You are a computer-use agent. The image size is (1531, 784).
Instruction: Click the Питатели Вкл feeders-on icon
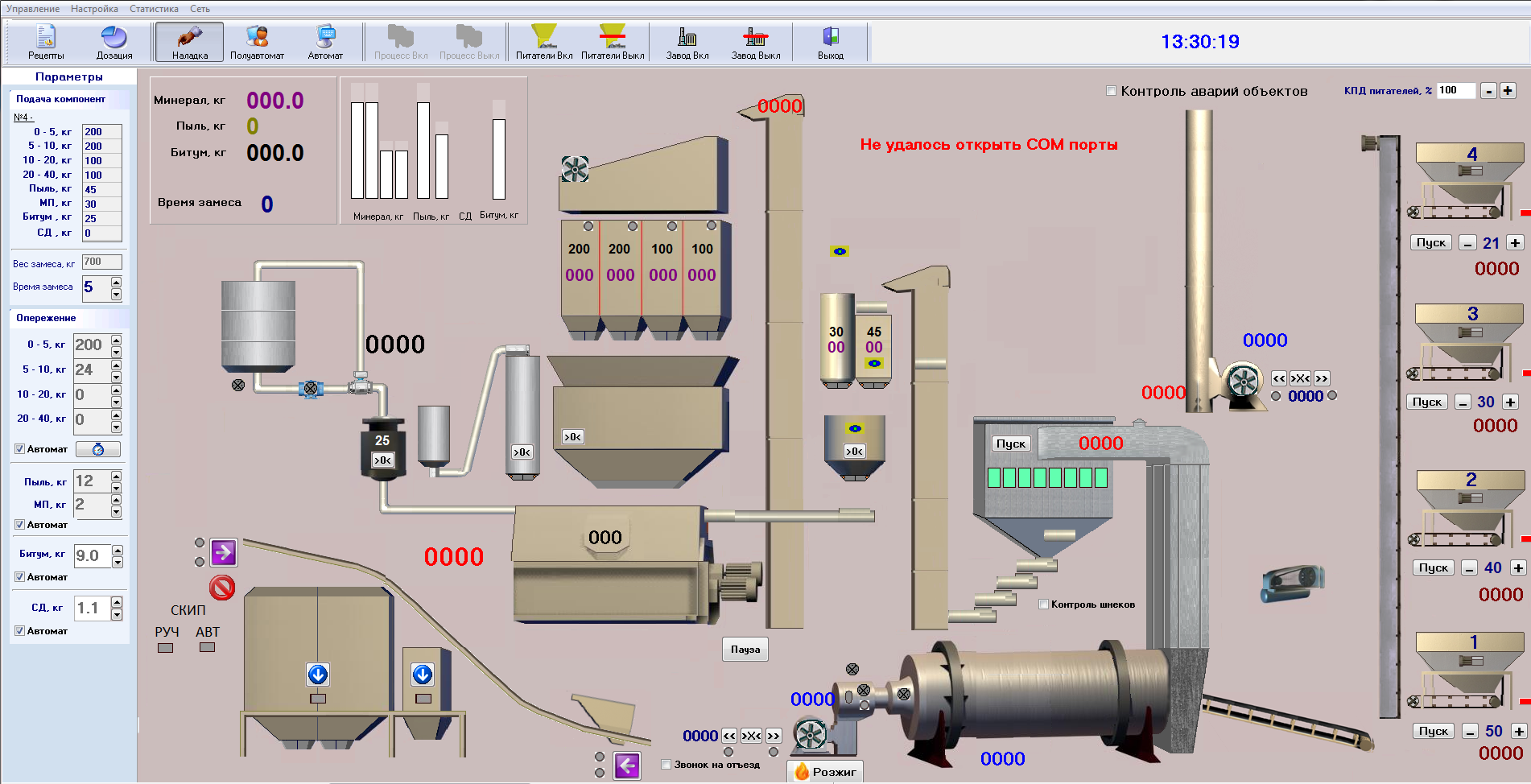coord(544,43)
